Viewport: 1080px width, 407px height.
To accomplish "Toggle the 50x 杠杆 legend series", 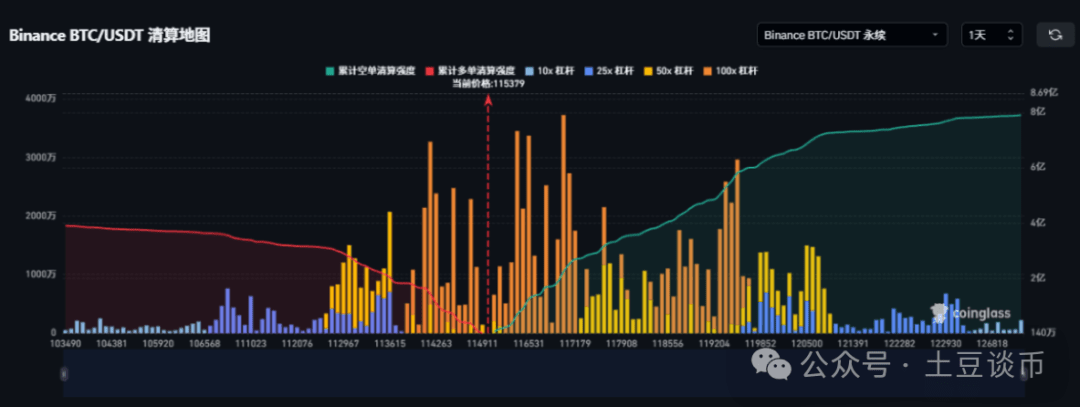I will [x=669, y=71].
